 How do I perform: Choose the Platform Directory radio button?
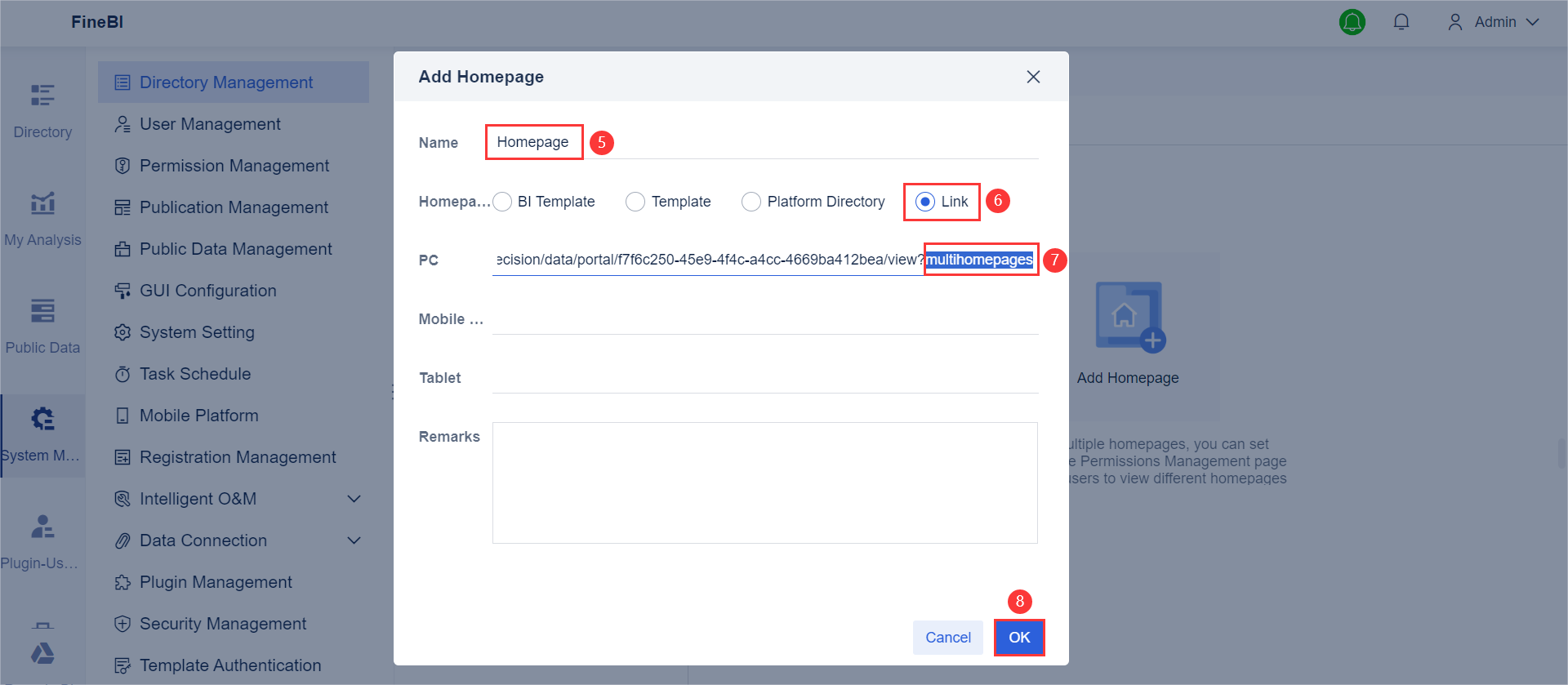pyautogui.click(x=751, y=202)
